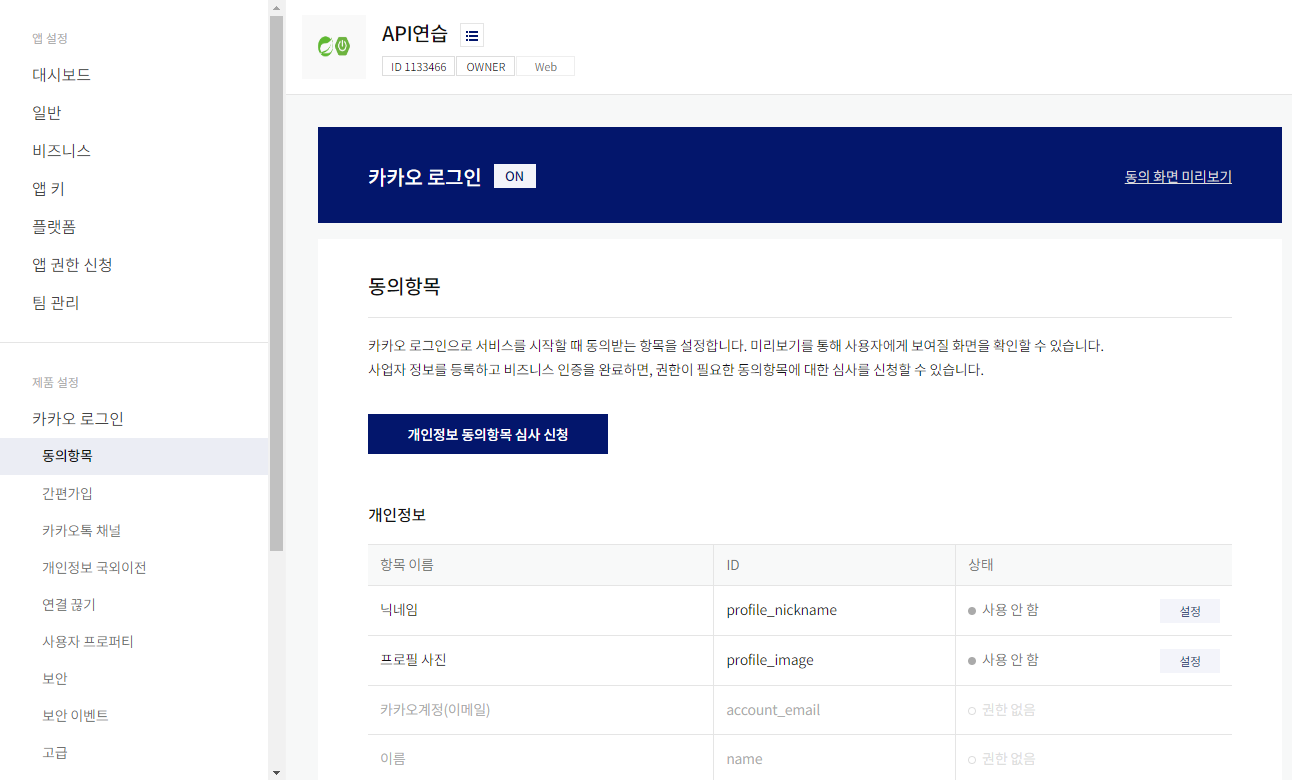Screen dimensions: 1292x780
Task: Click the API연습 app title
Action: tap(415, 33)
